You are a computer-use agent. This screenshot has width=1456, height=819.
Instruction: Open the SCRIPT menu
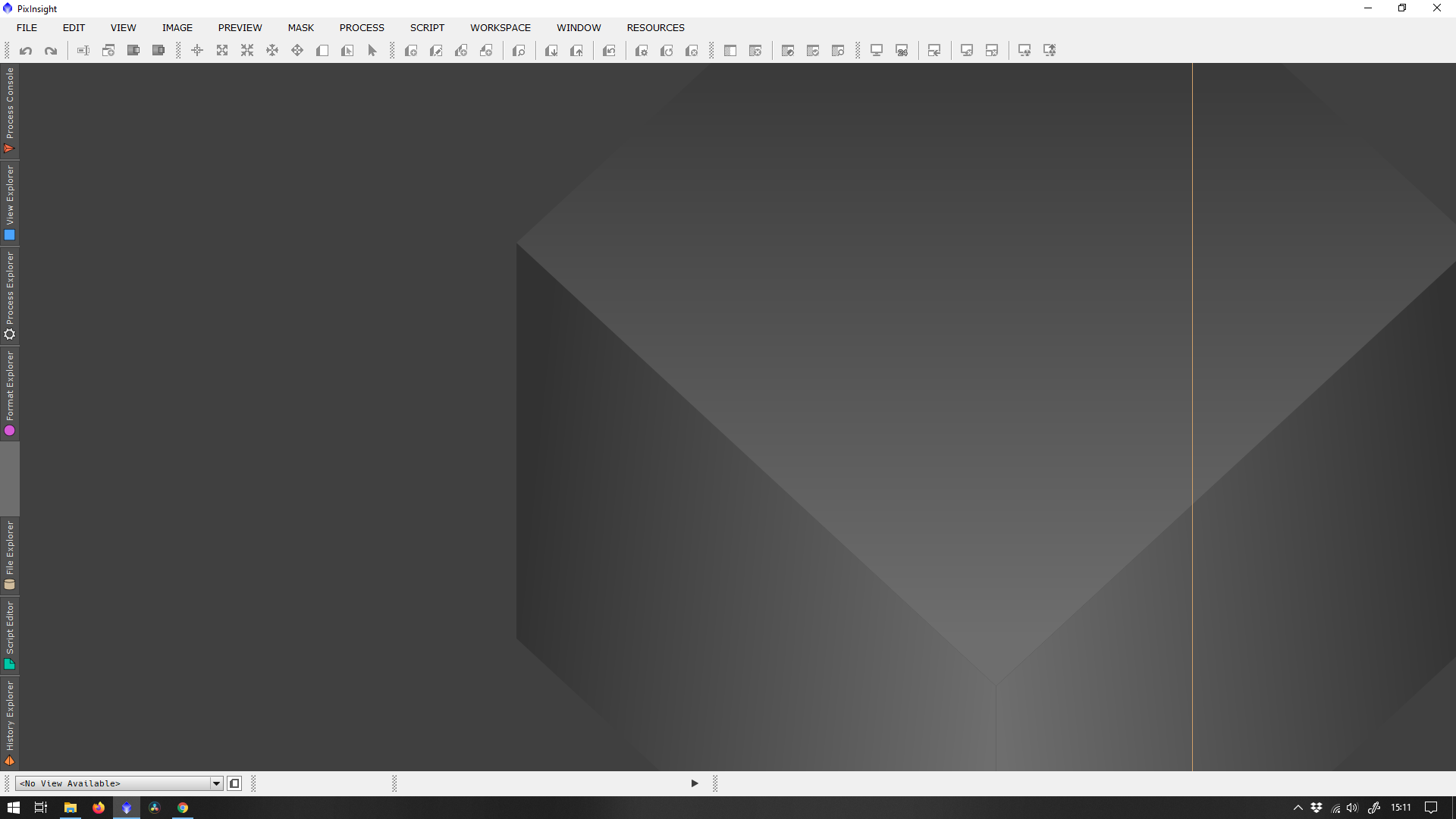427,27
